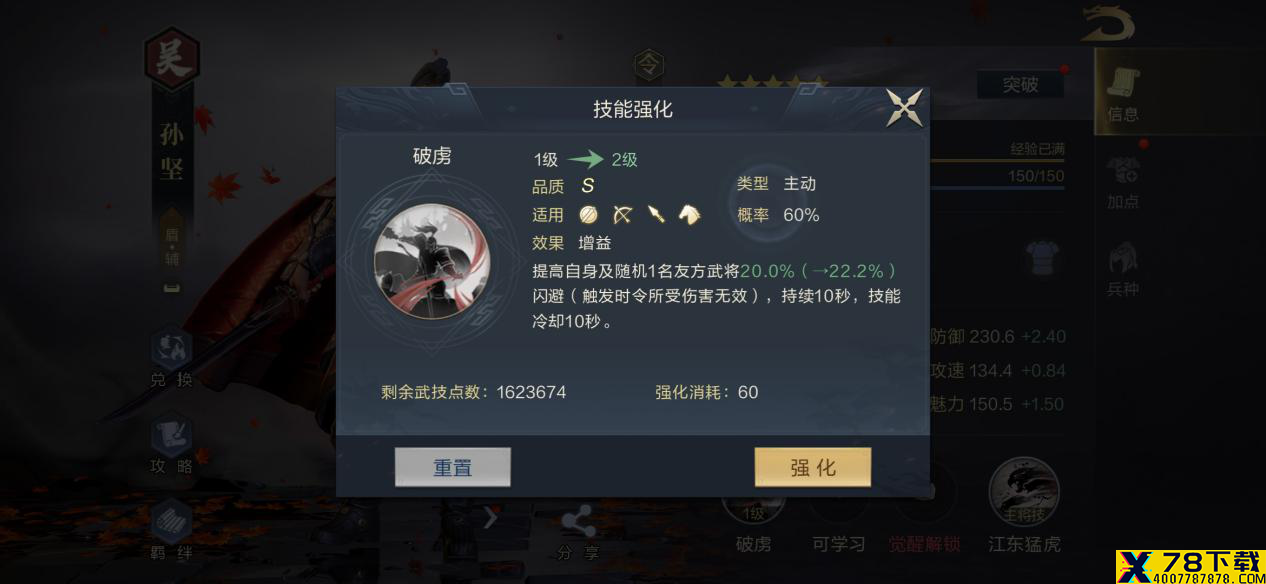This screenshot has height=584, width=1266.
Task: Tap the 分享 share icon
Action: pyautogui.click(x=578, y=534)
